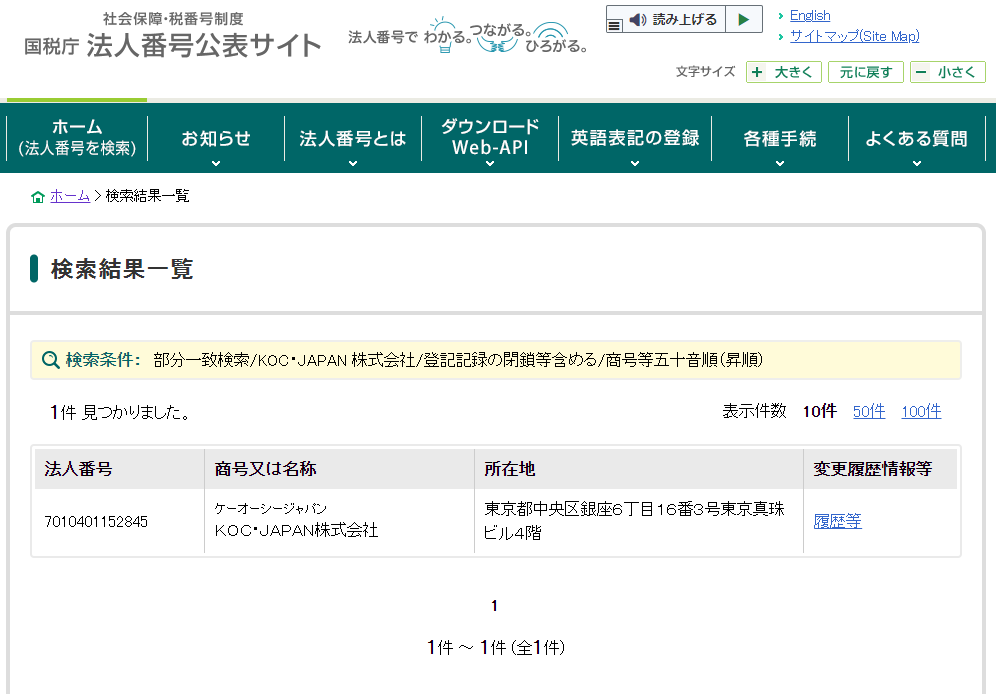Select the 10件 display count
Image resolution: width=996 pixels, height=694 pixels.
819,411
